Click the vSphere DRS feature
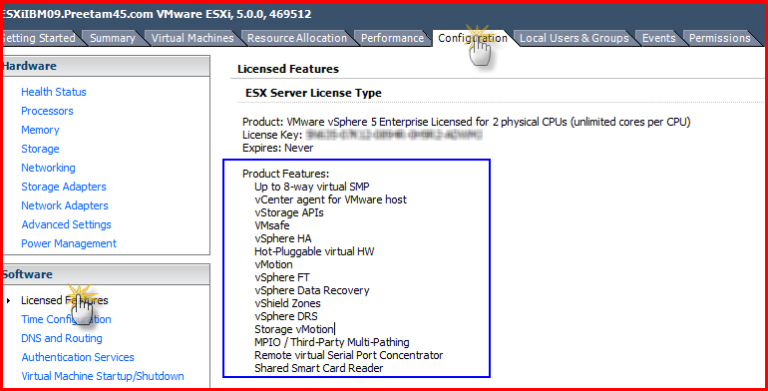This screenshot has height=391, width=768. [x=286, y=317]
